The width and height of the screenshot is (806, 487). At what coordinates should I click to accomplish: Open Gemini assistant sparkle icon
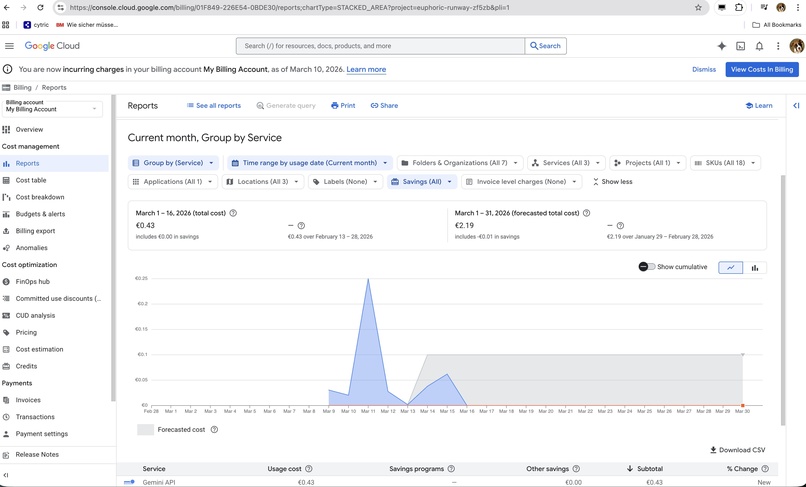click(722, 46)
